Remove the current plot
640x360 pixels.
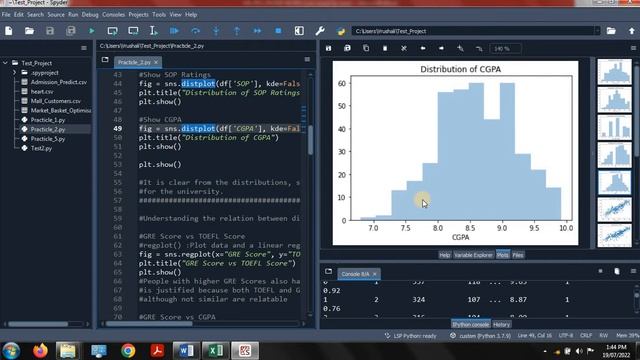click(x=385, y=48)
